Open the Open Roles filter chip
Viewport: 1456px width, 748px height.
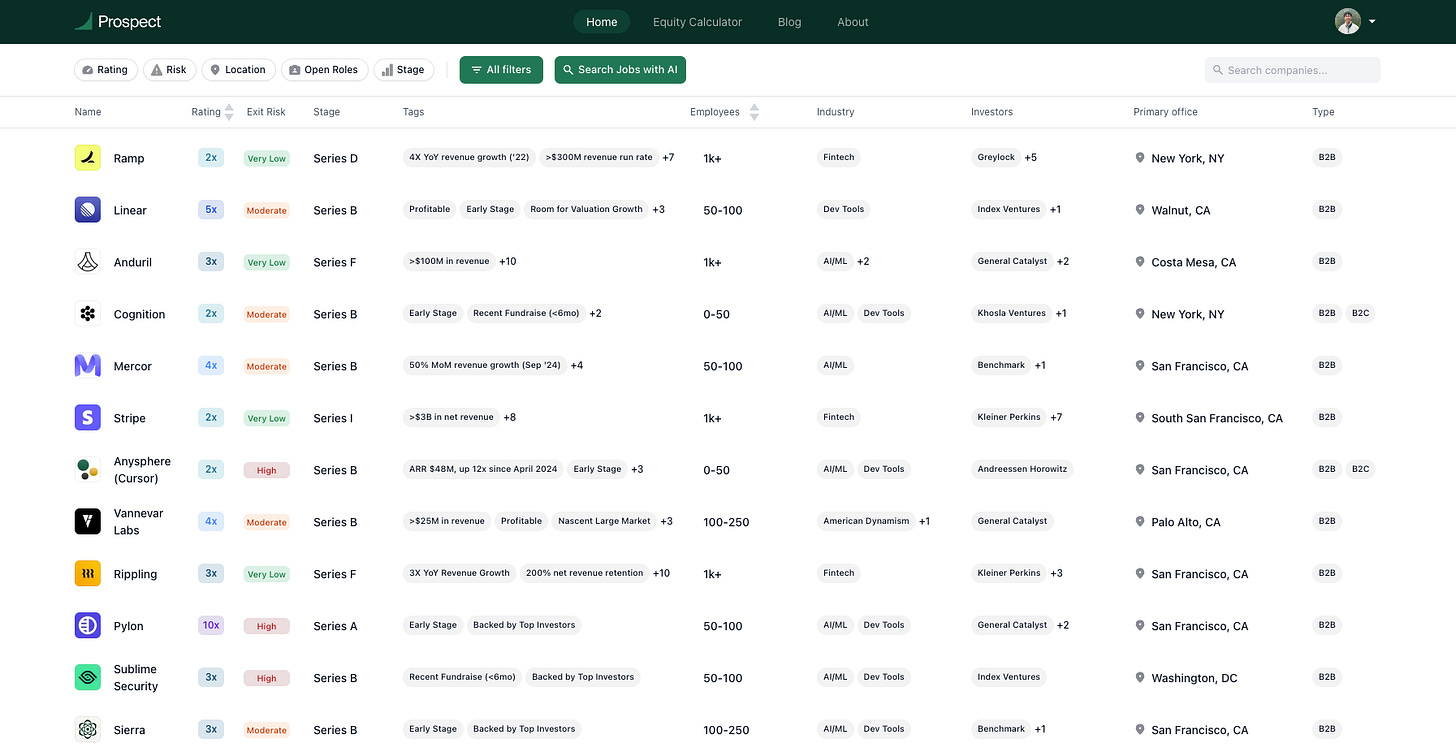coord(323,70)
